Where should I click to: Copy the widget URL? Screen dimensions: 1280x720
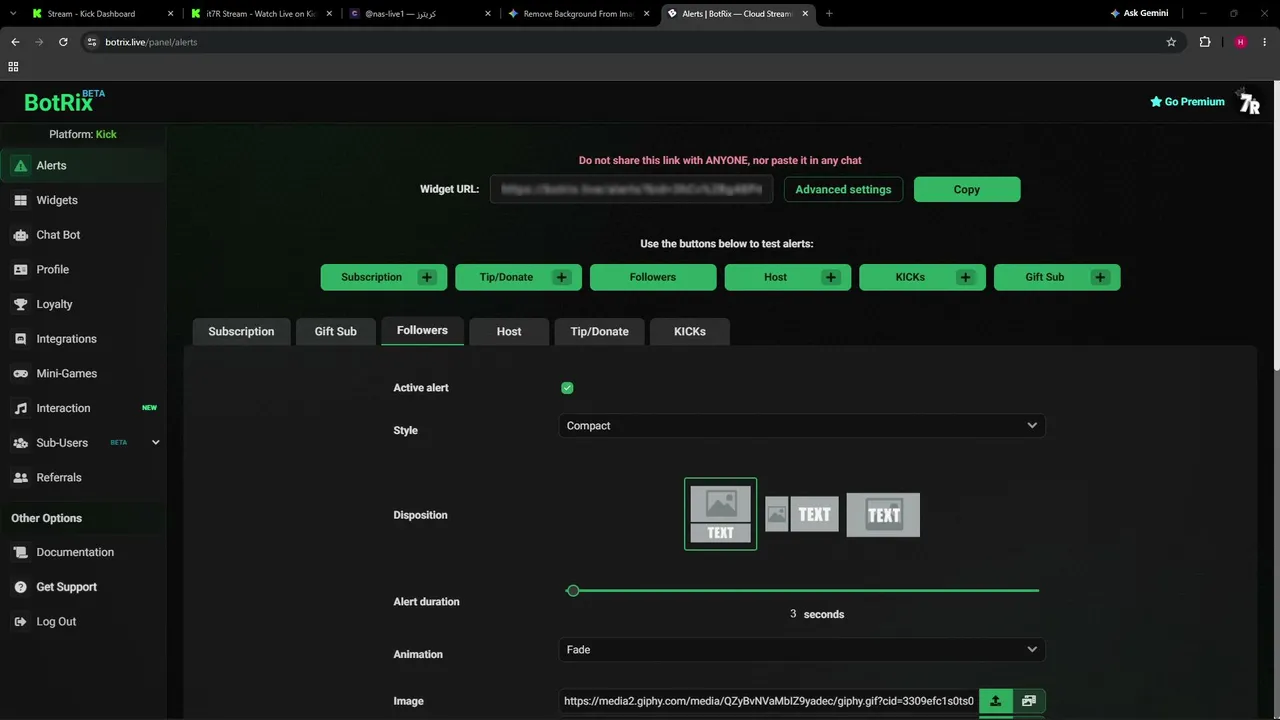[967, 190]
